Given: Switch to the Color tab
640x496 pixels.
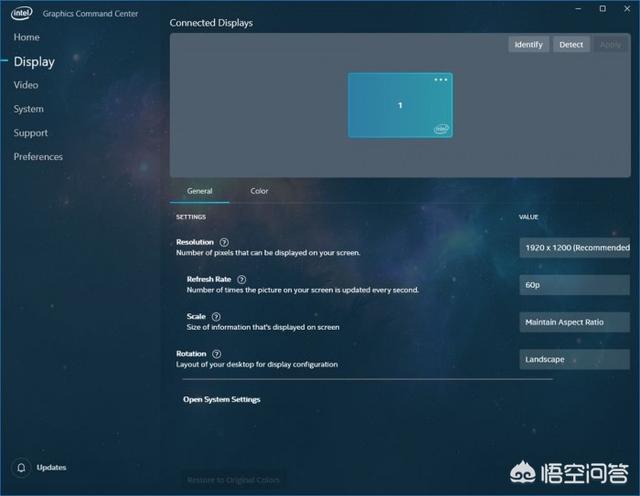Looking at the screenshot, I should tap(259, 191).
